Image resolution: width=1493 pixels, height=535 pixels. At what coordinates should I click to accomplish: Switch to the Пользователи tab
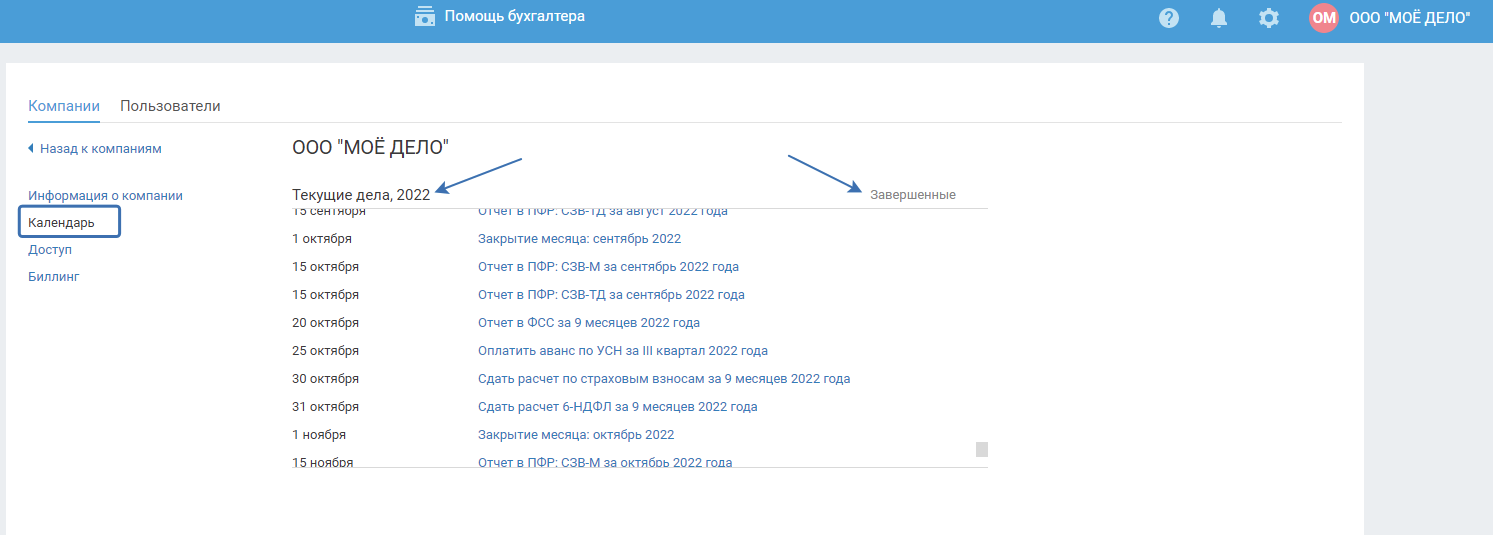170,106
